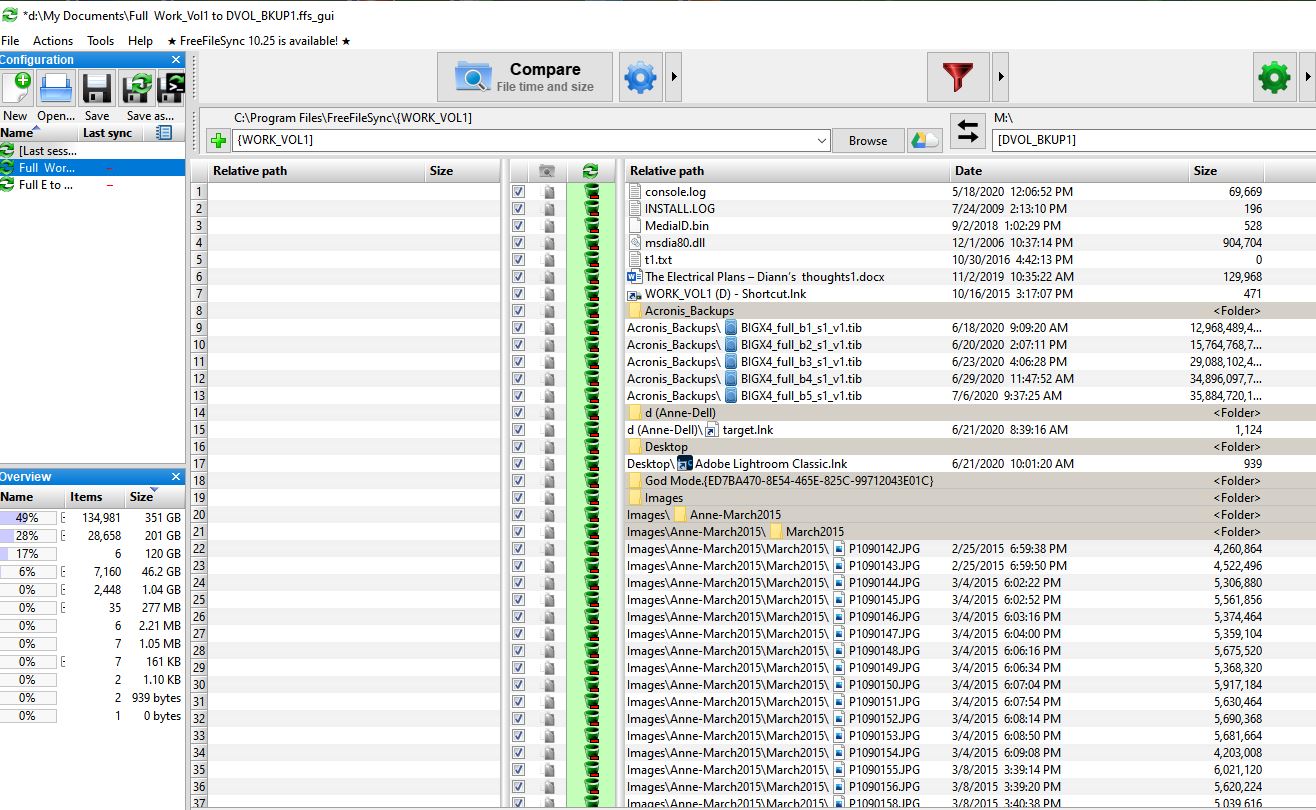Swap sides with the double-arrow icon
Image resolution: width=1316 pixels, height=810 pixels.
click(x=967, y=131)
